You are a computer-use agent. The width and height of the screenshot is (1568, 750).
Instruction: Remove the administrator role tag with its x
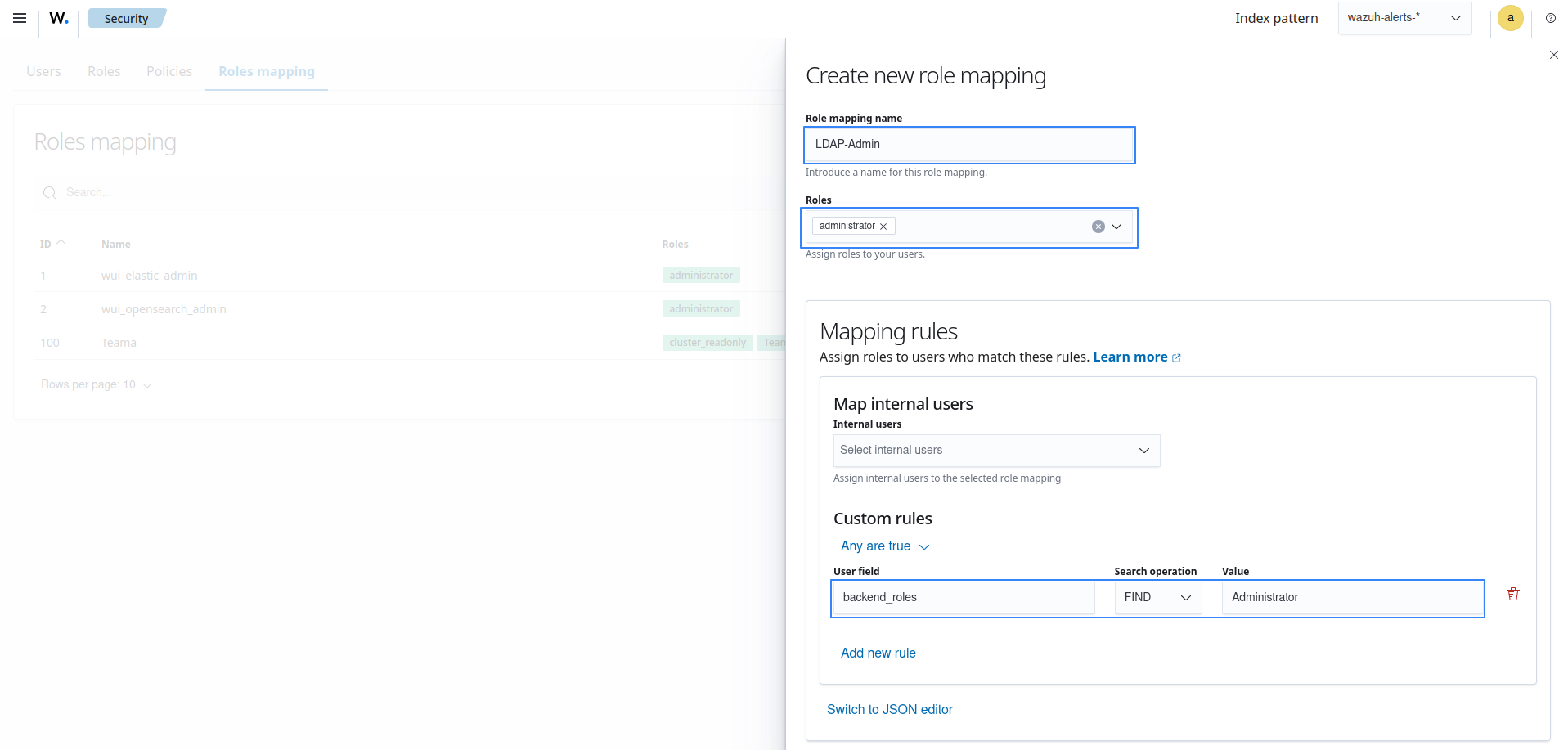coord(883,226)
